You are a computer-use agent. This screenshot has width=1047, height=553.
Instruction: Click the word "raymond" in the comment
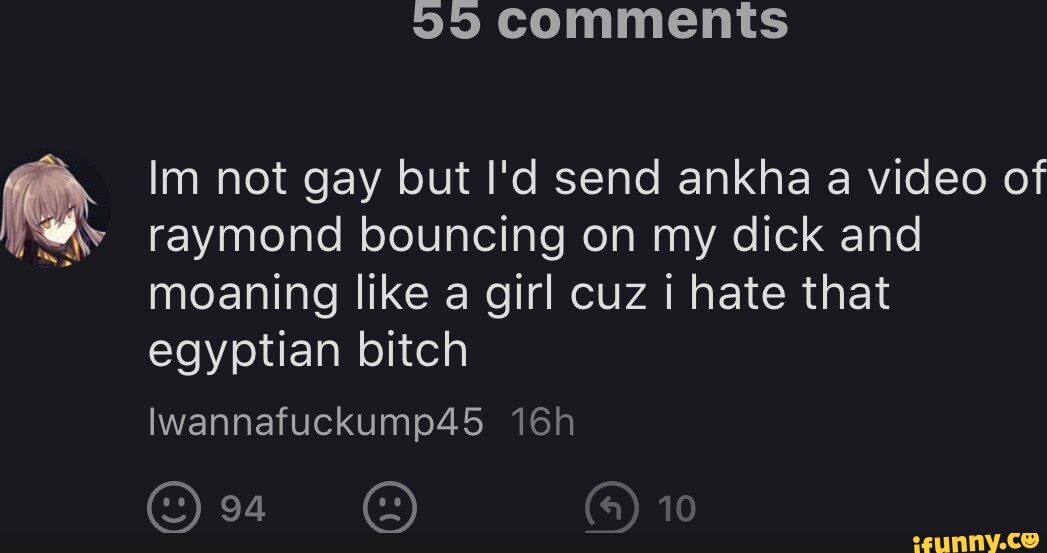(x=244, y=238)
